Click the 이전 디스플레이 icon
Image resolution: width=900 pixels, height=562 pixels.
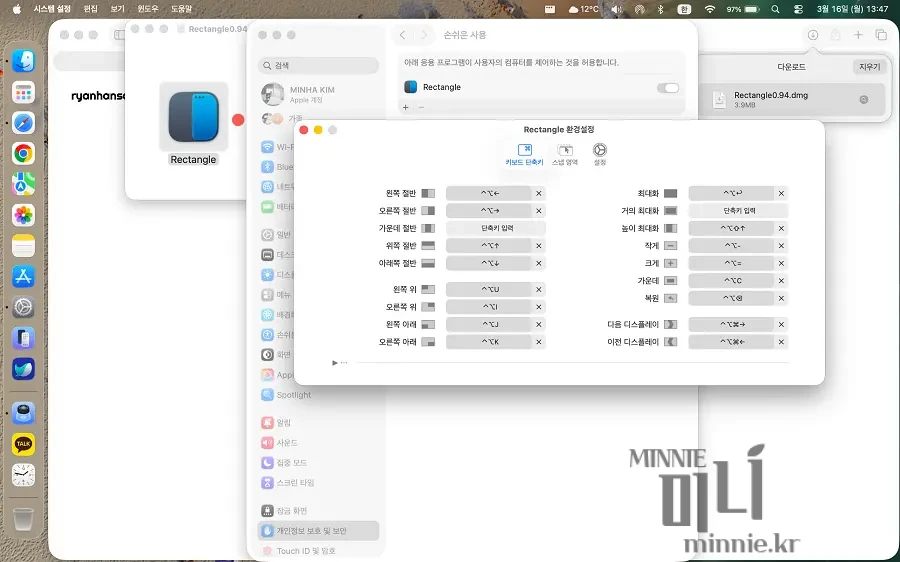[x=670, y=342]
